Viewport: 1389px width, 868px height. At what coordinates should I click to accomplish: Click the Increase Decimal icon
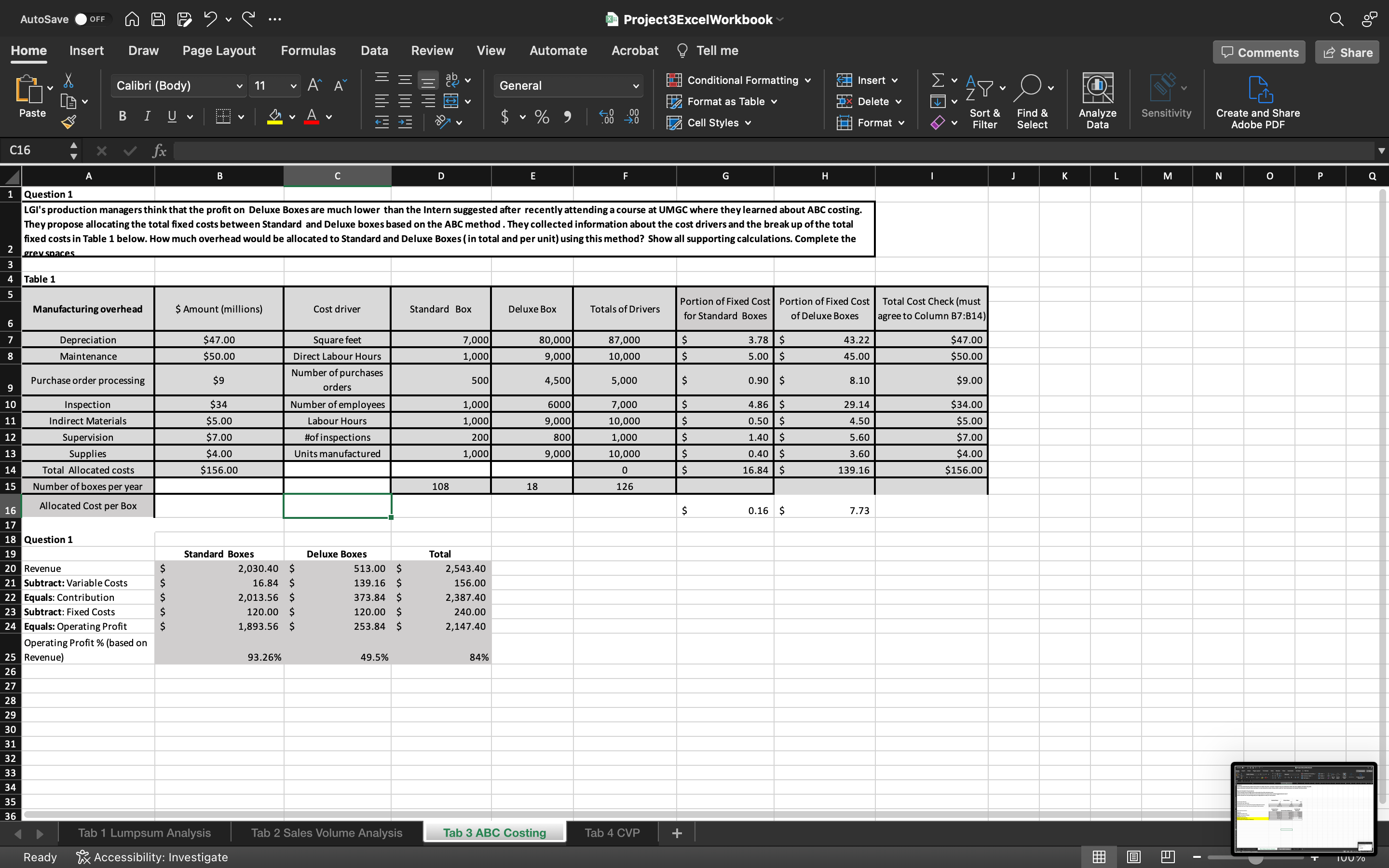pos(606,117)
